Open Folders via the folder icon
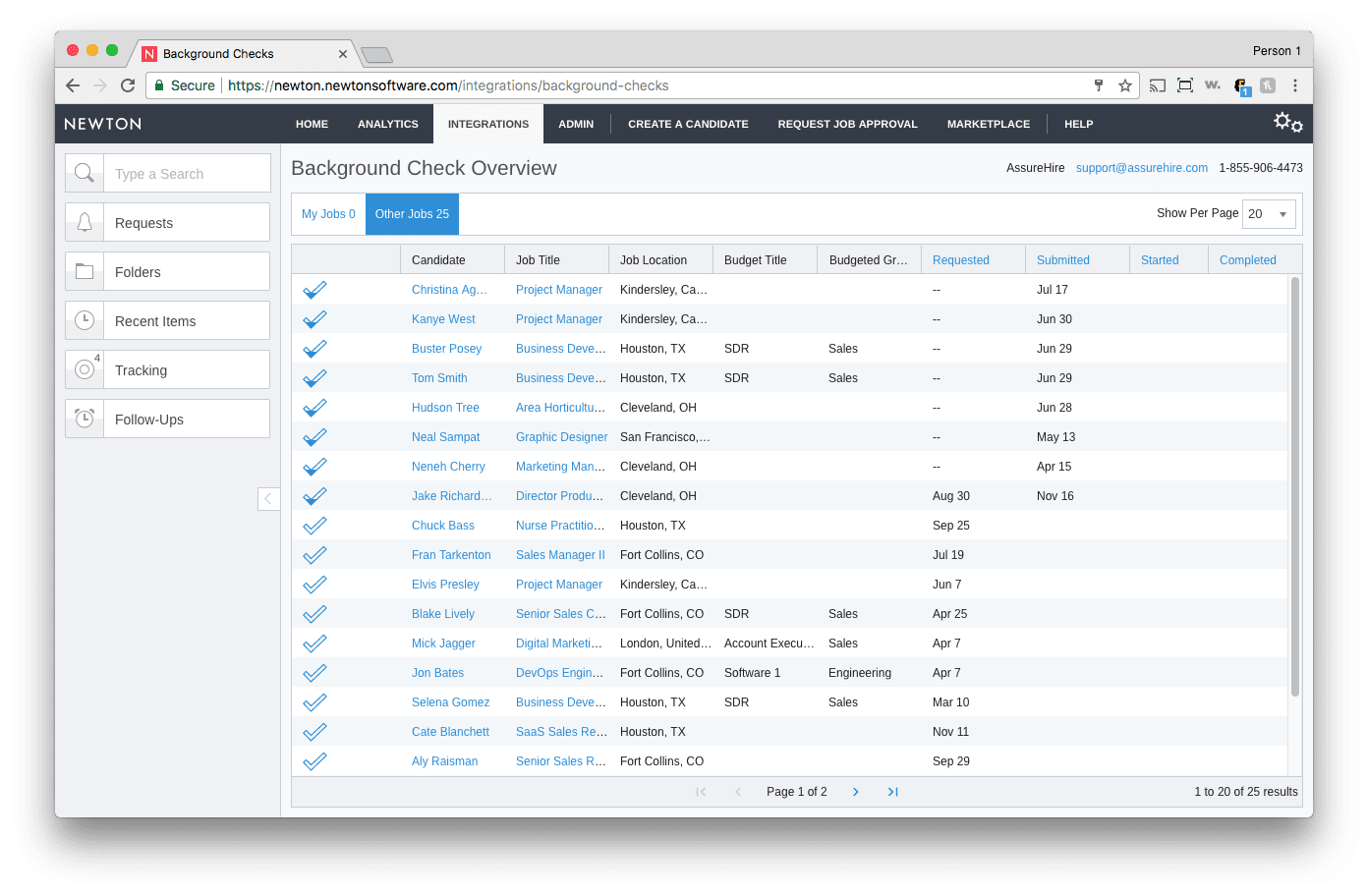 [85, 271]
